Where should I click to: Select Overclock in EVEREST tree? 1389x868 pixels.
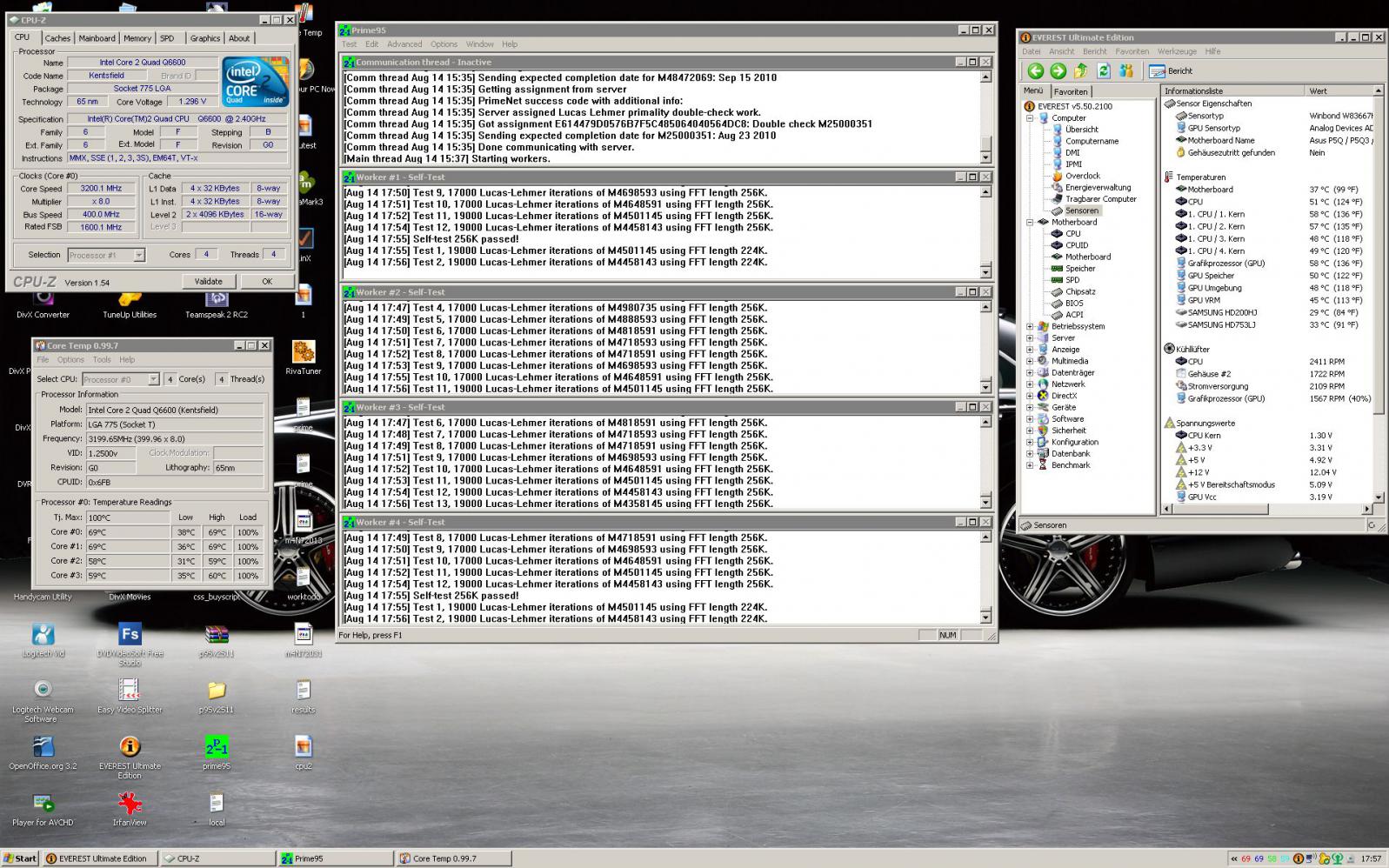coord(1082,176)
